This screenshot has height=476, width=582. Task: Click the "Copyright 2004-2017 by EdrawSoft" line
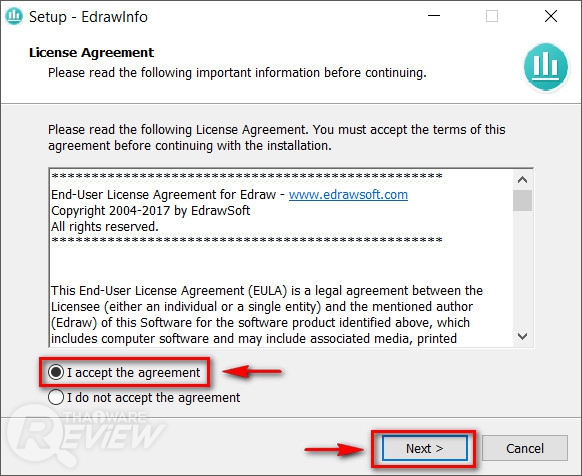[x=150, y=211]
